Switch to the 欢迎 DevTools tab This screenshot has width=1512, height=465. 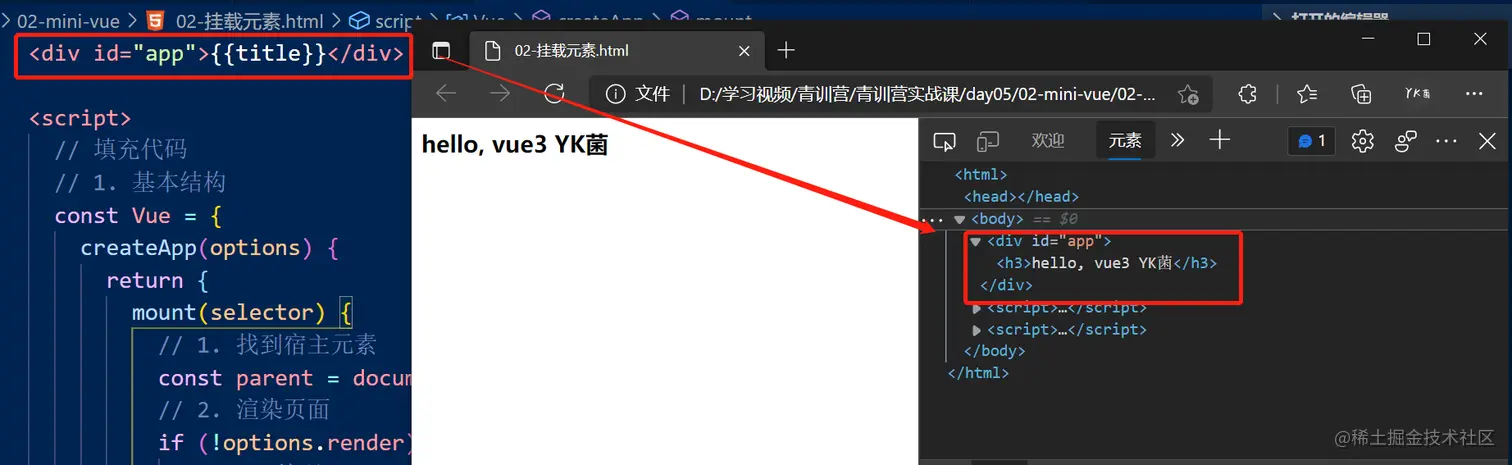[x=1048, y=141]
